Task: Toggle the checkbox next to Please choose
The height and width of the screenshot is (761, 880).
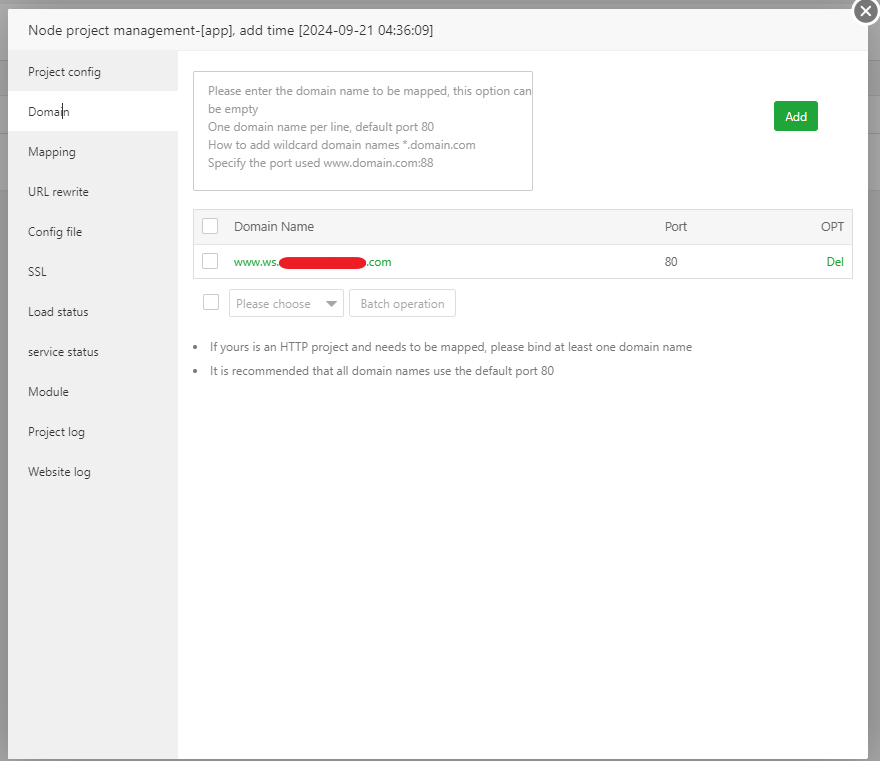Action: click(x=210, y=303)
